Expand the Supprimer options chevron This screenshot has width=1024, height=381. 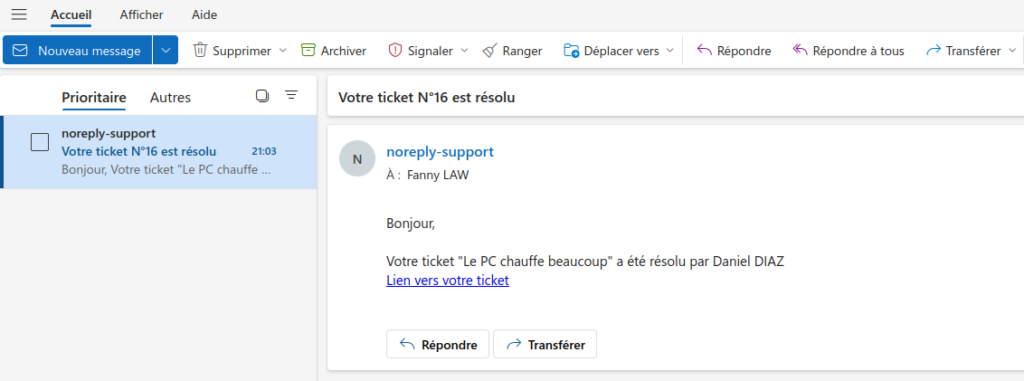point(283,50)
